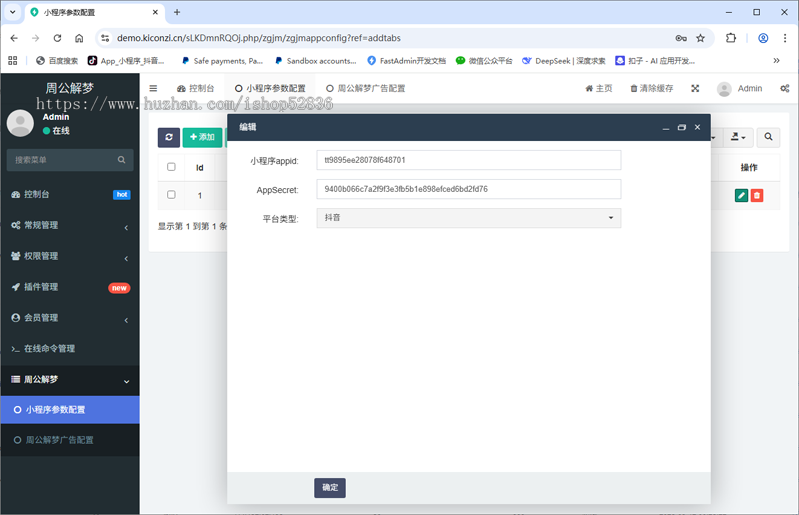Open a new browser tab
799x515 pixels.
coord(177,12)
